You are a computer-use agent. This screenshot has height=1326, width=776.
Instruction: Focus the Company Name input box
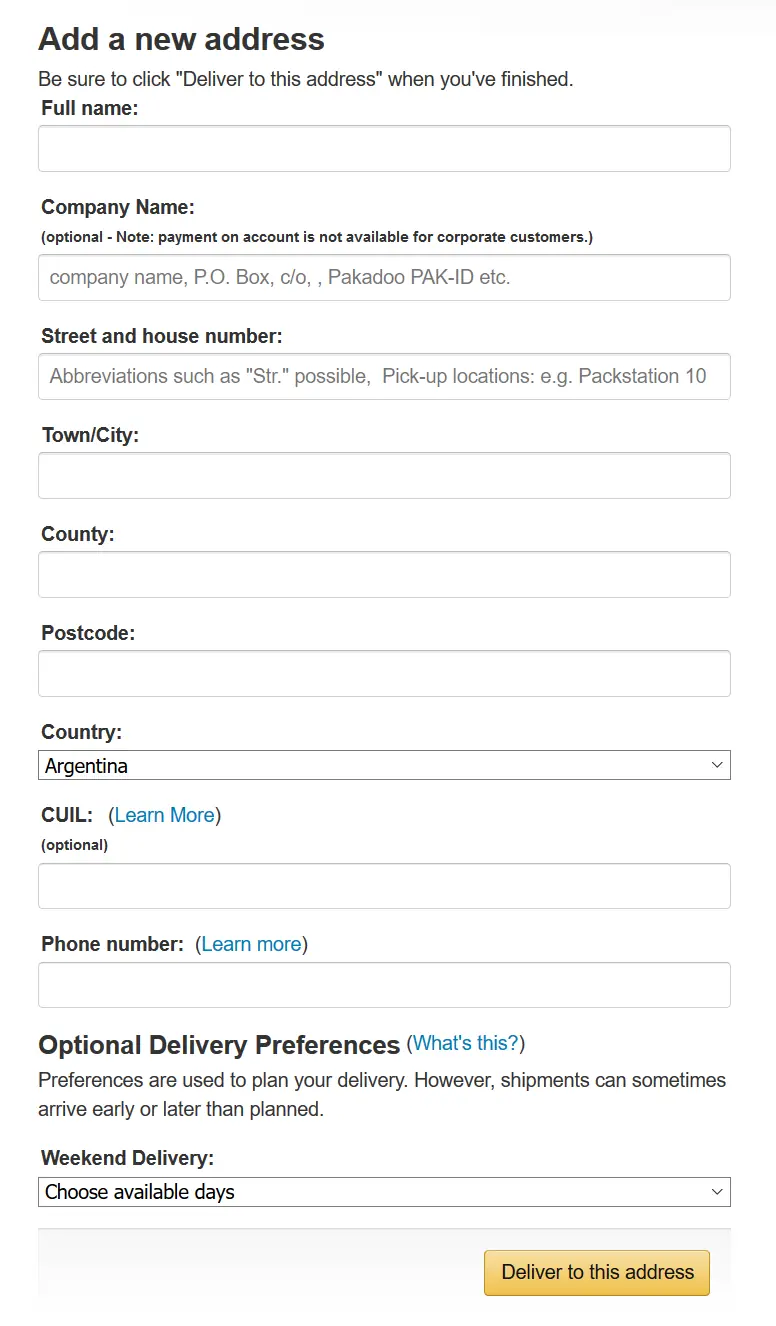coord(384,277)
